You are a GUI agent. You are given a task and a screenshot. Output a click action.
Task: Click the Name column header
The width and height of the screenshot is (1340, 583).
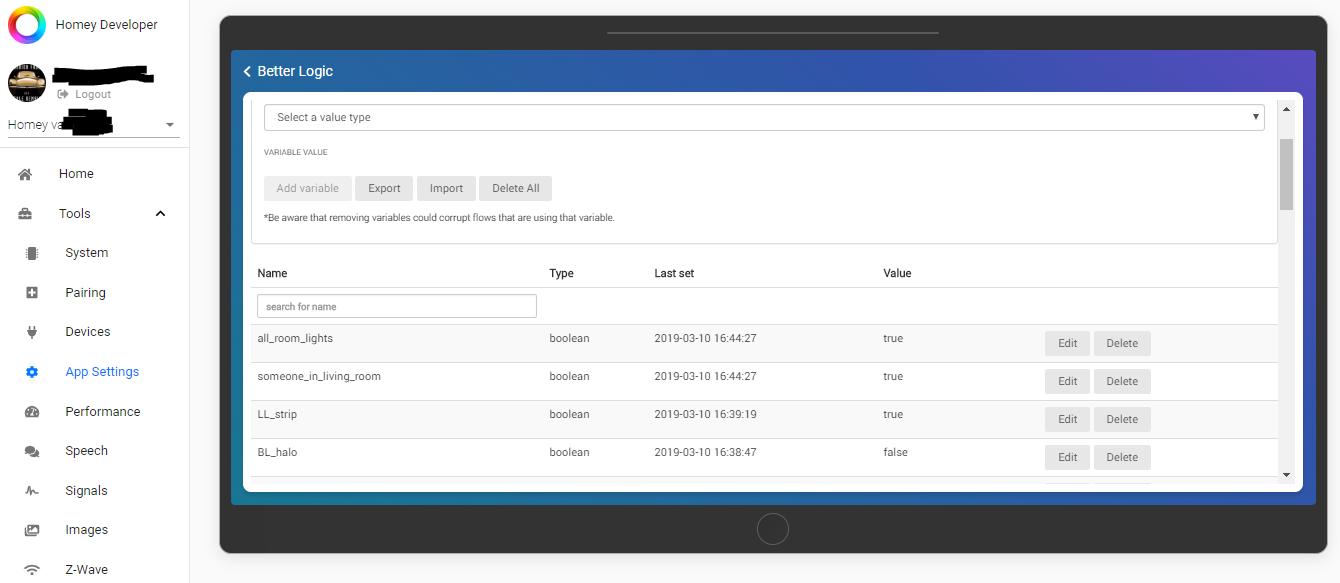[272, 273]
